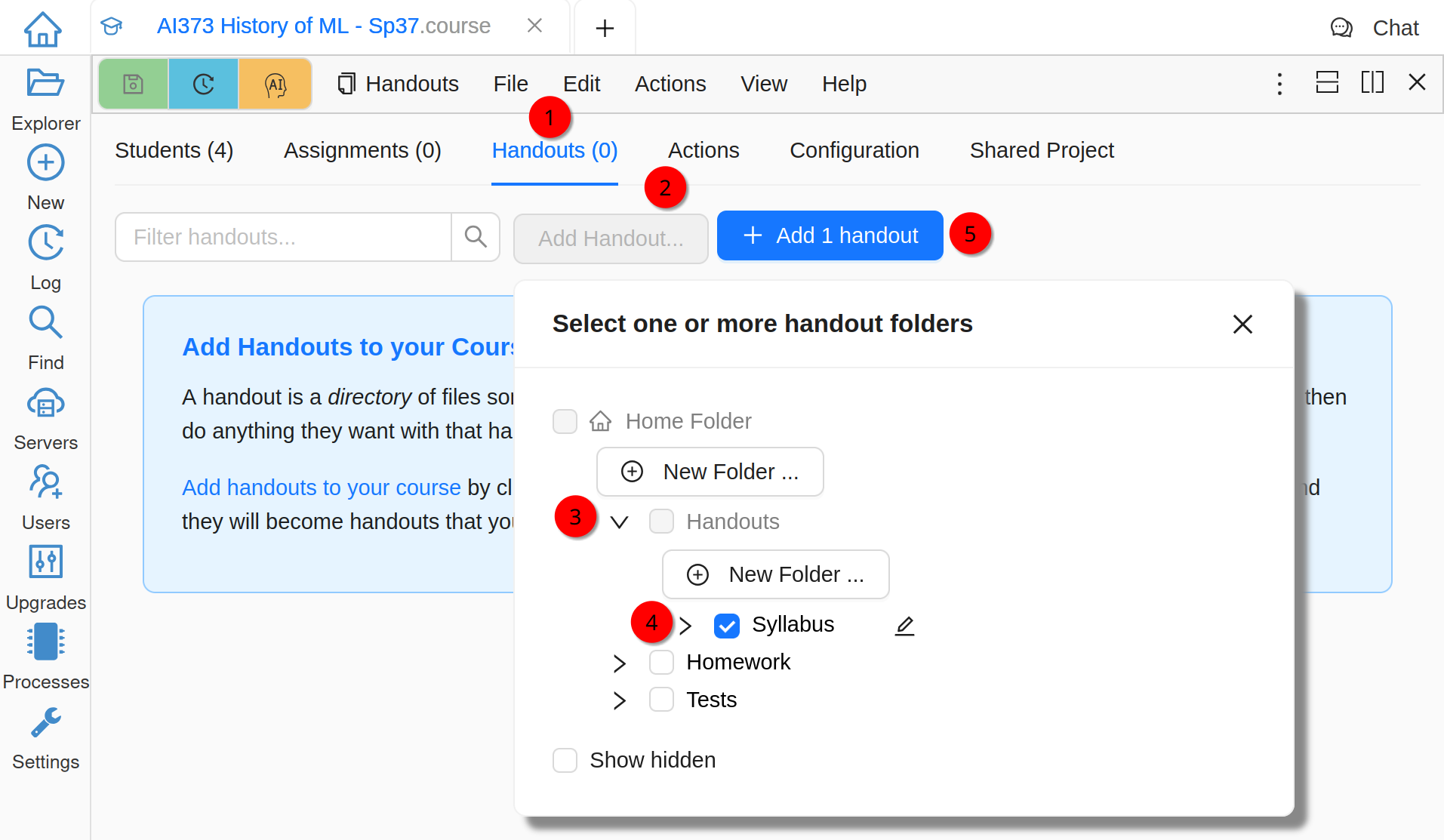Uncheck the Syllabus folder checkbox
The height and width of the screenshot is (840, 1444).
[726, 626]
